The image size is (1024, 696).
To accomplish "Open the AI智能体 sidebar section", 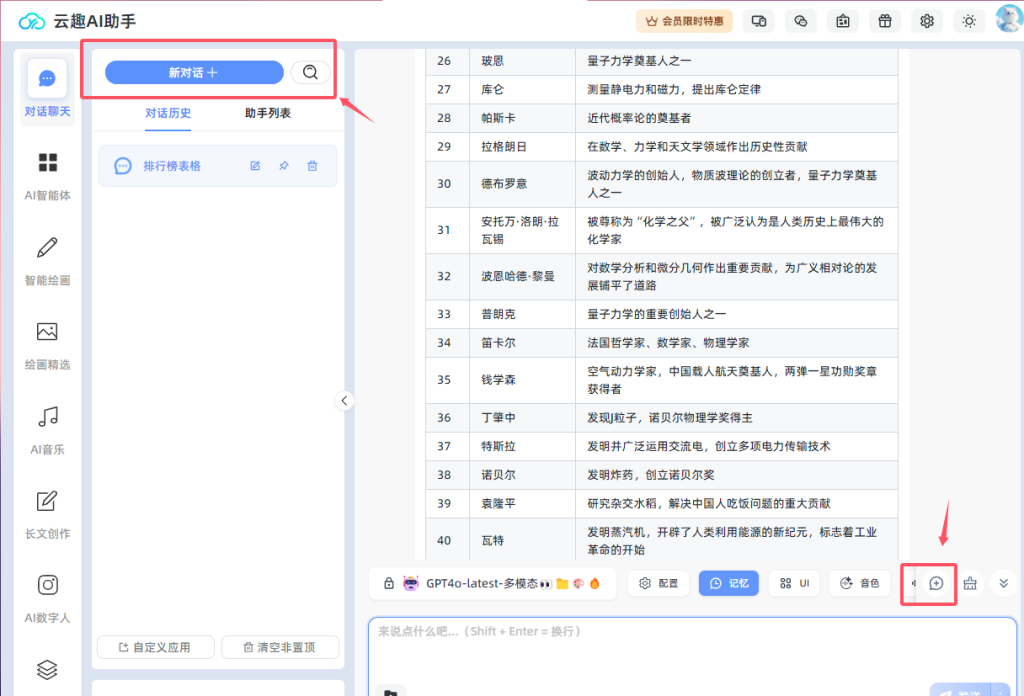I will [47, 176].
